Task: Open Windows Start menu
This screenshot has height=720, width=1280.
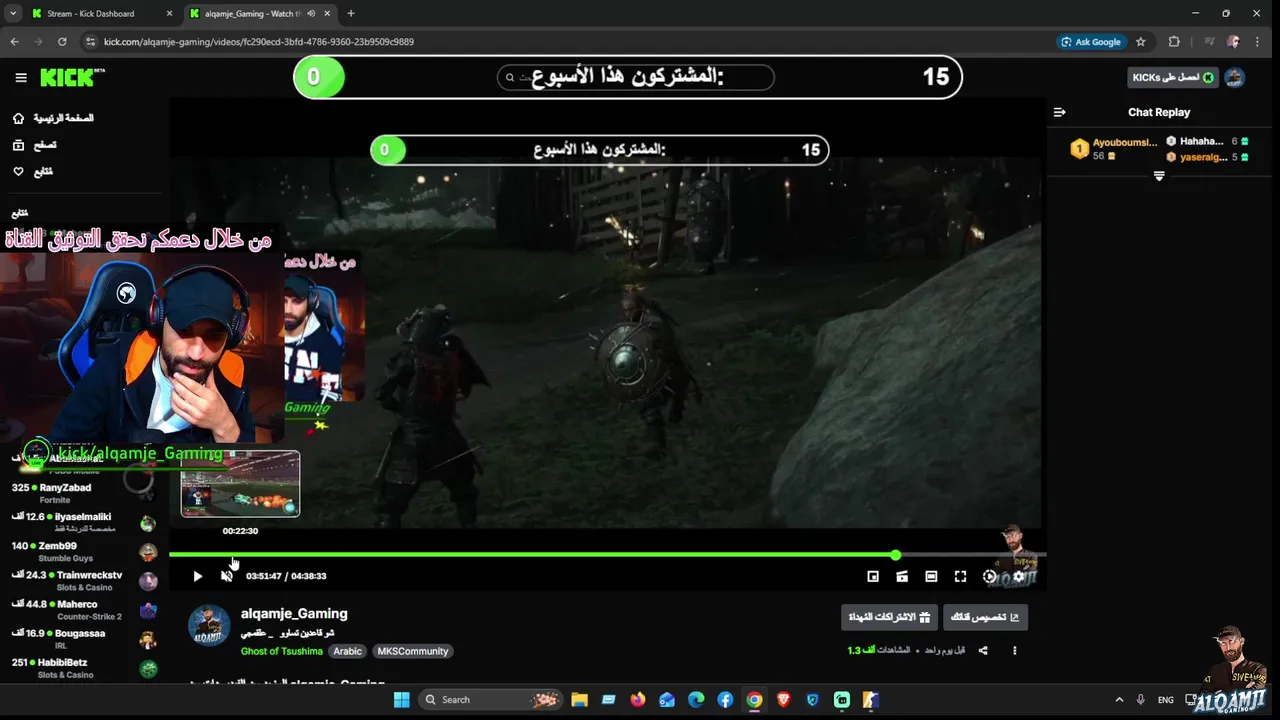Action: pyautogui.click(x=402, y=700)
